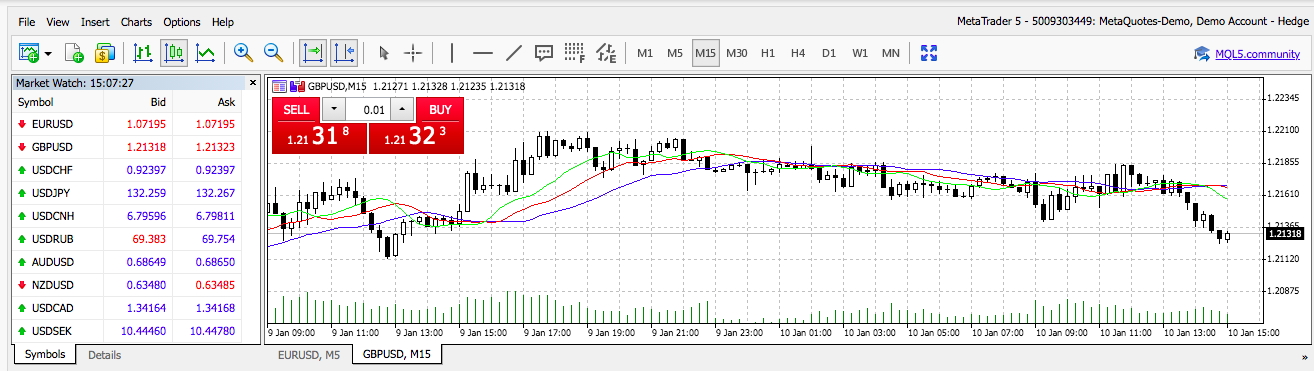Switch to W1 weekly timeframe
Screen dimensions: 1314x371
[859, 53]
